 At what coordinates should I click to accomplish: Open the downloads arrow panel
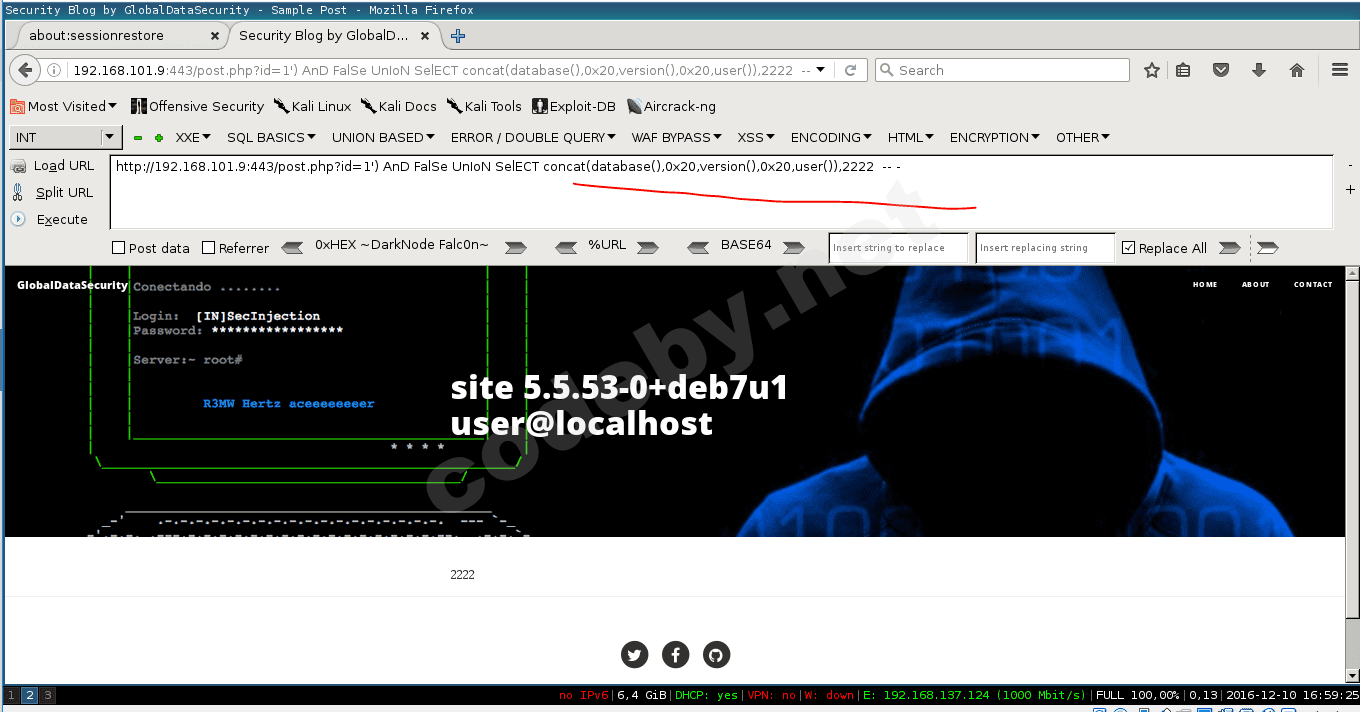point(1259,70)
